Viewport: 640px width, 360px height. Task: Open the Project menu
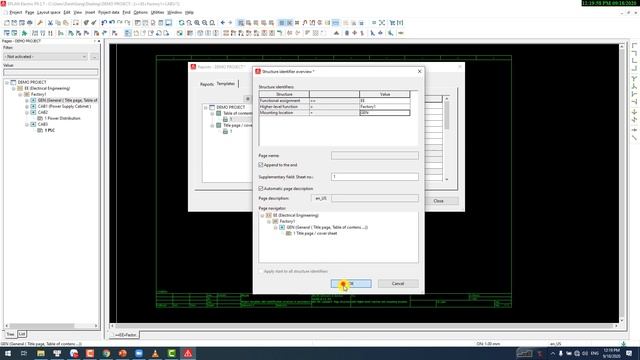point(16,13)
